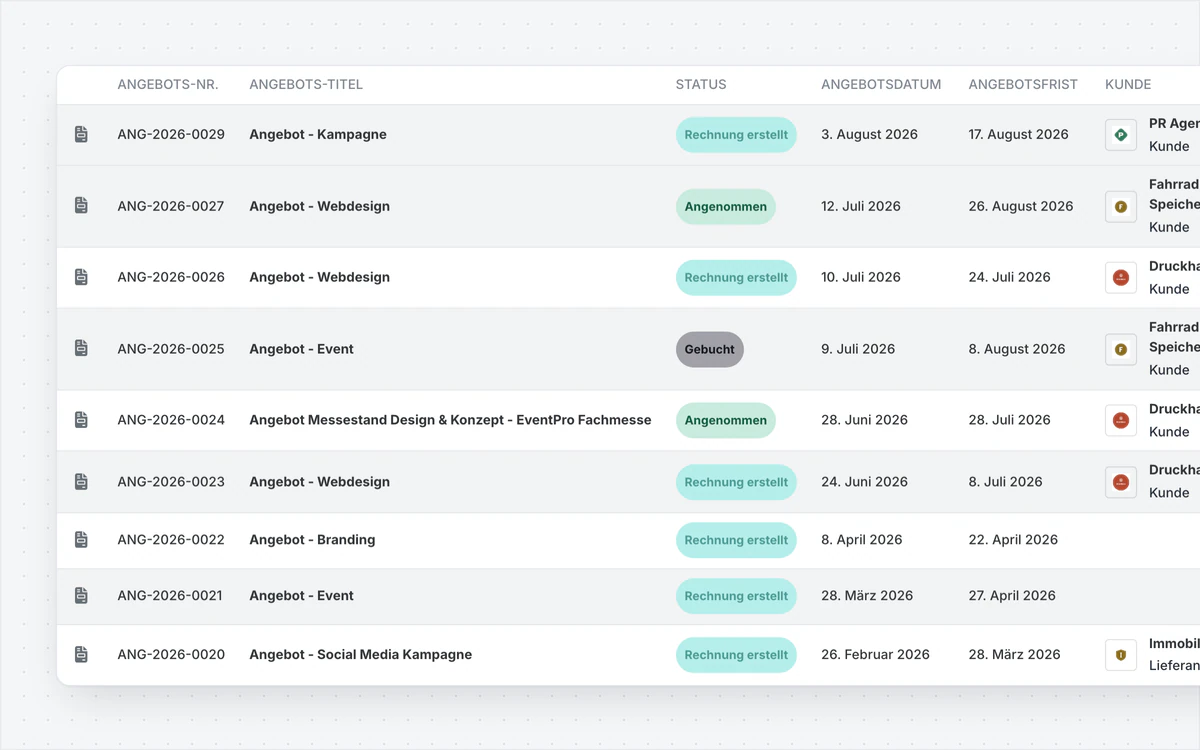Select Angebot - Event title of ANG-2026-0021
Image resolution: width=1200 pixels, height=750 pixels.
[x=301, y=595]
